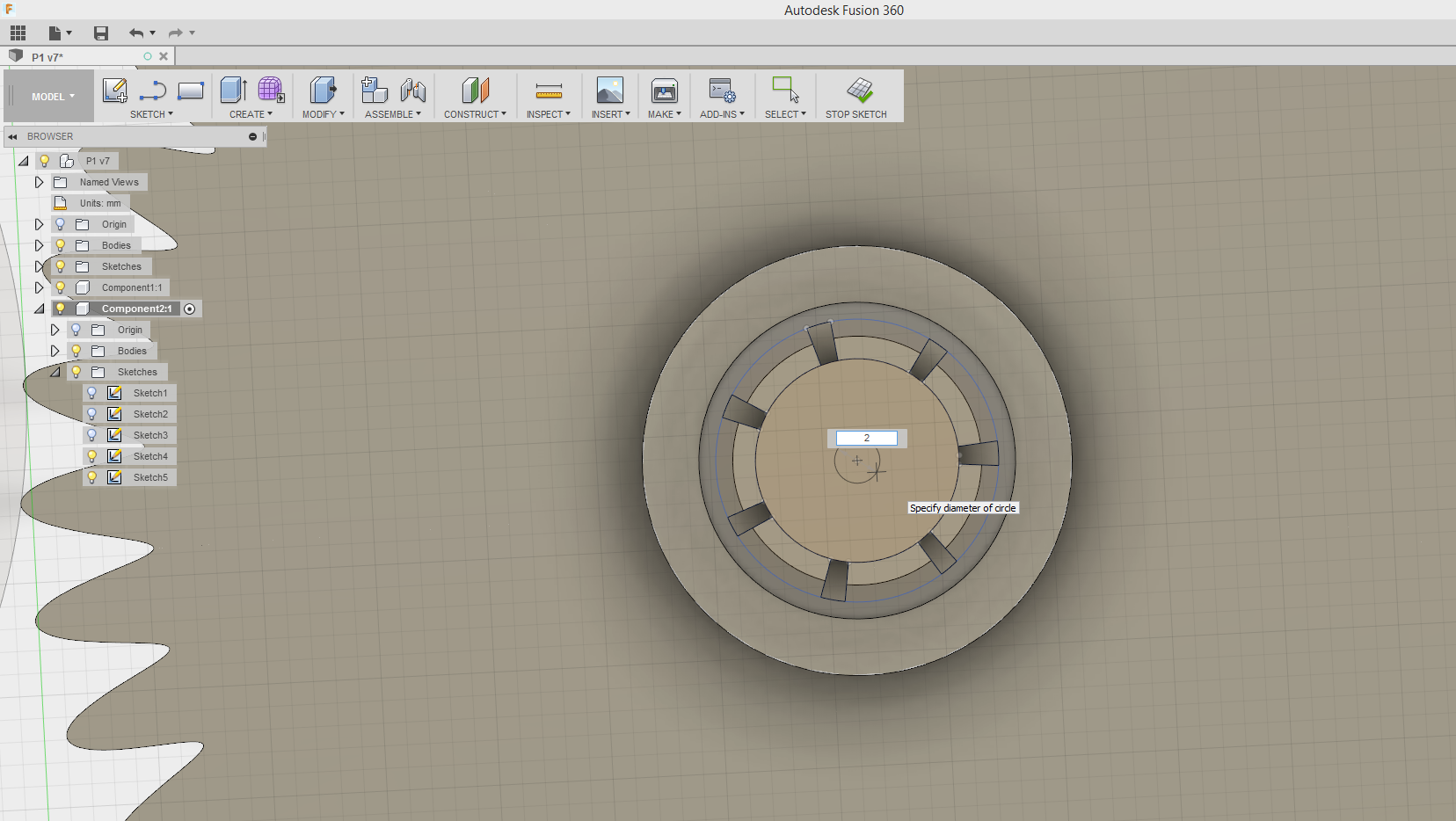Open the SKETCH menu

[x=151, y=114]
